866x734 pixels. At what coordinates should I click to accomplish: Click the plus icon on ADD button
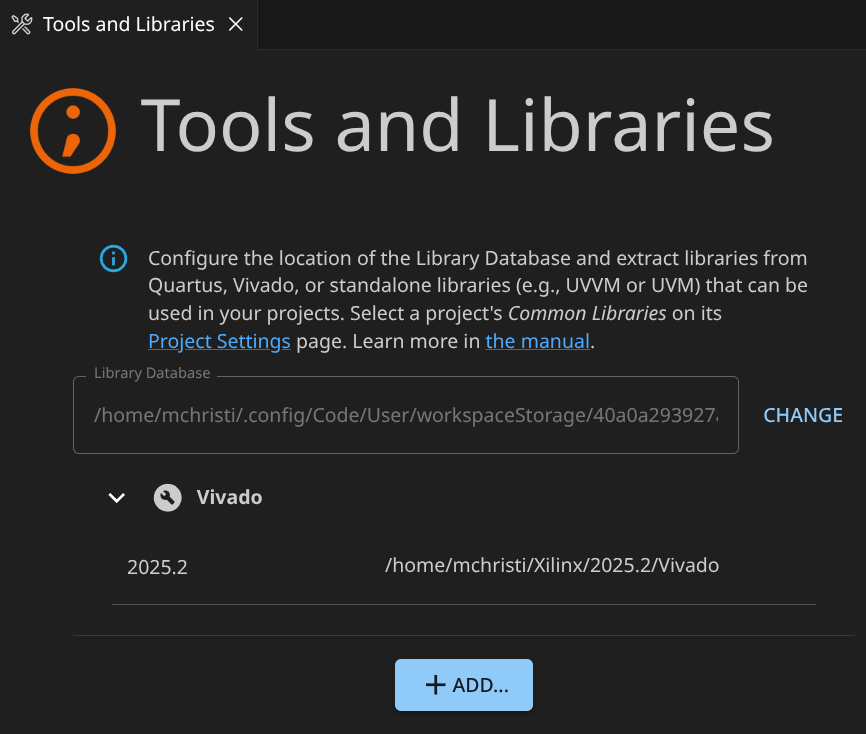(435, 685)
